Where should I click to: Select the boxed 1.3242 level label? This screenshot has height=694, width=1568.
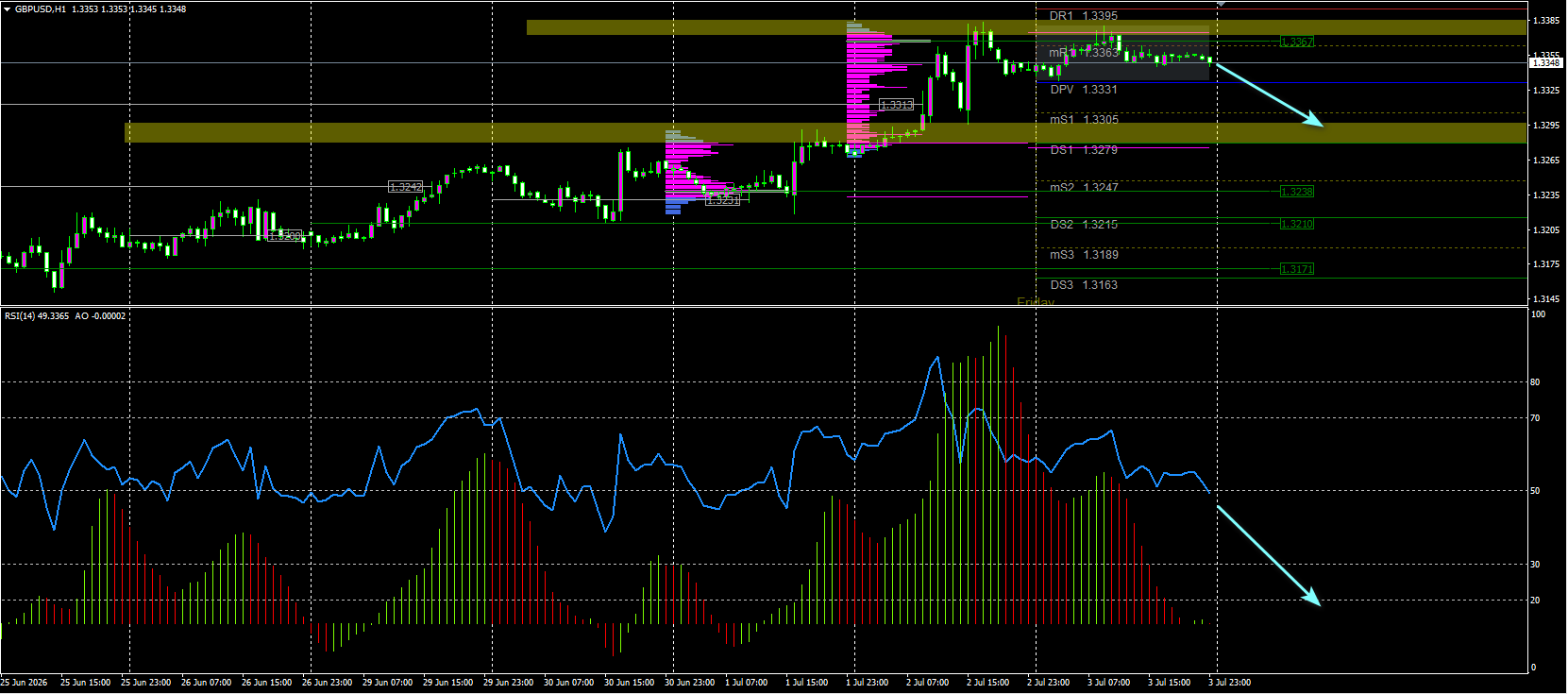(x=406, y=187)
